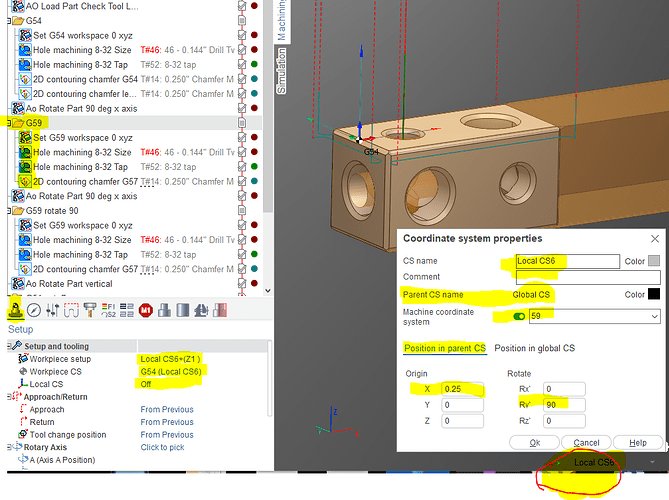669x500 pixels.
Task: Collapse the G54 folder in operations tree
Action: click(5, 20)
